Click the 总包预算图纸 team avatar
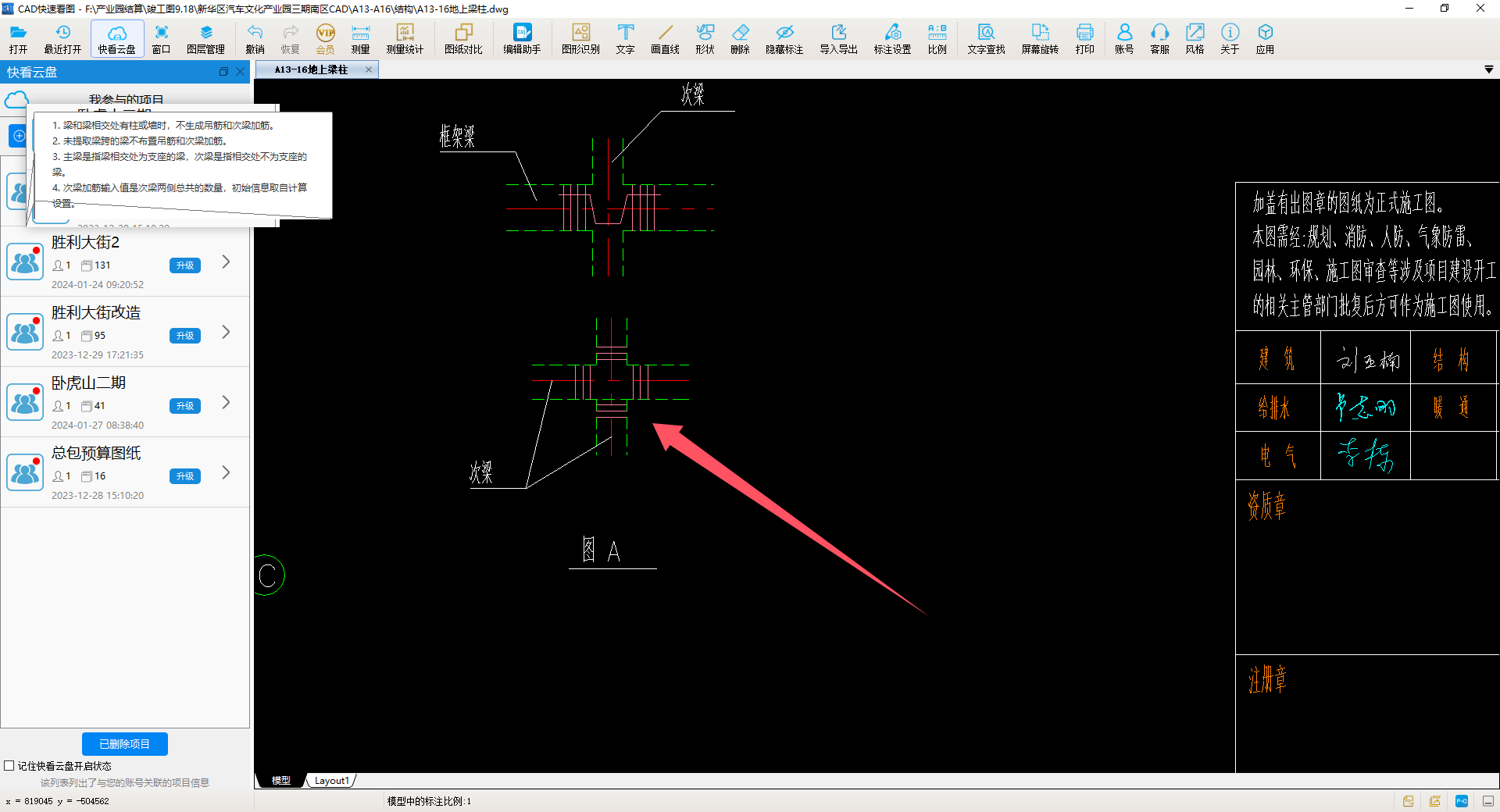 25,472
